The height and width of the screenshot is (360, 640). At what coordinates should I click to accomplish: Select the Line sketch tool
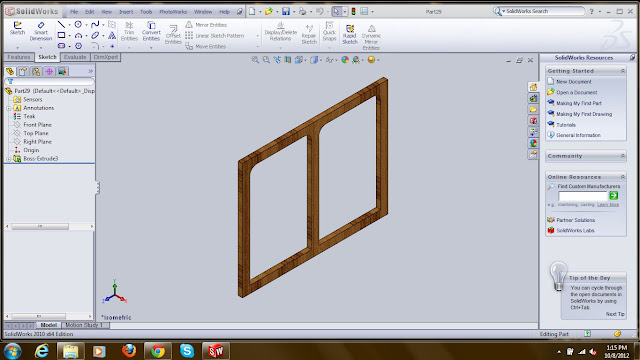(x=61, y=25)
